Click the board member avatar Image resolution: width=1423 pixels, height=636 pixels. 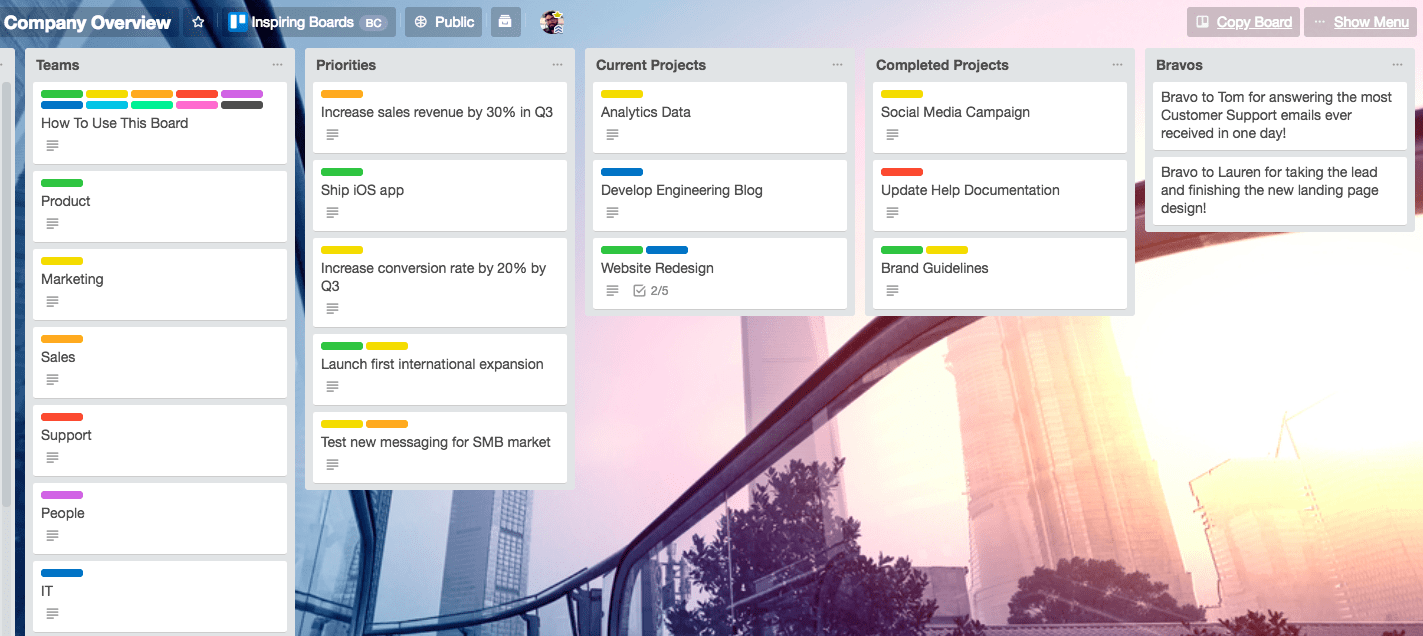click(x=552, y=22)
